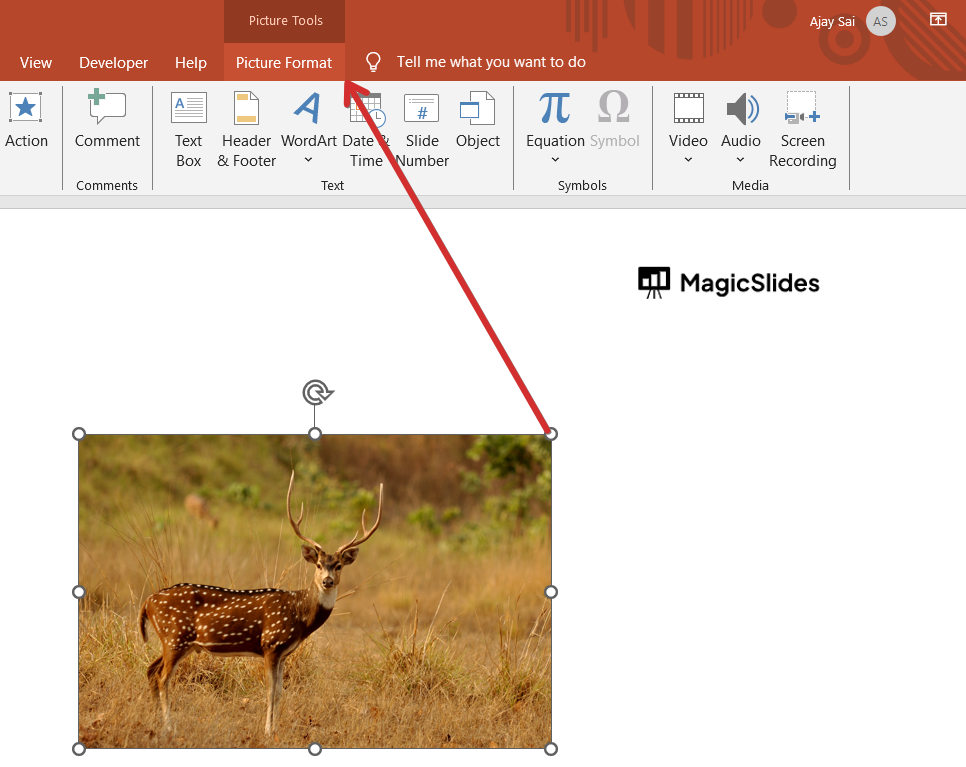Open the Help tab
Screen dimensions: 966x767
click(190, 62)
